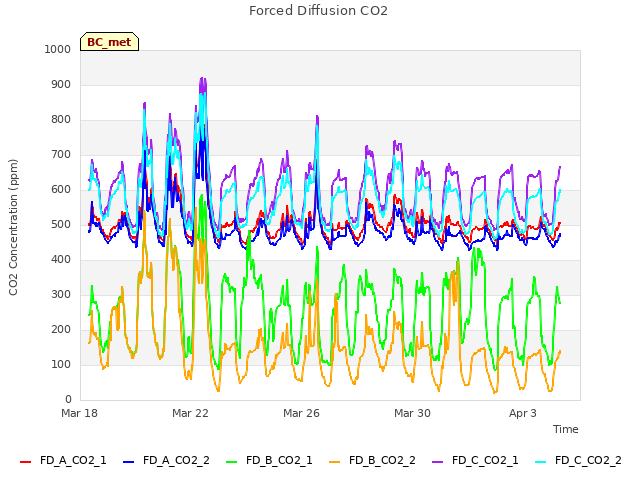Toggle the FD_A_CO2_1 legend entry
The height and width of the screenshot is (480, 640).
click(63, 460)
